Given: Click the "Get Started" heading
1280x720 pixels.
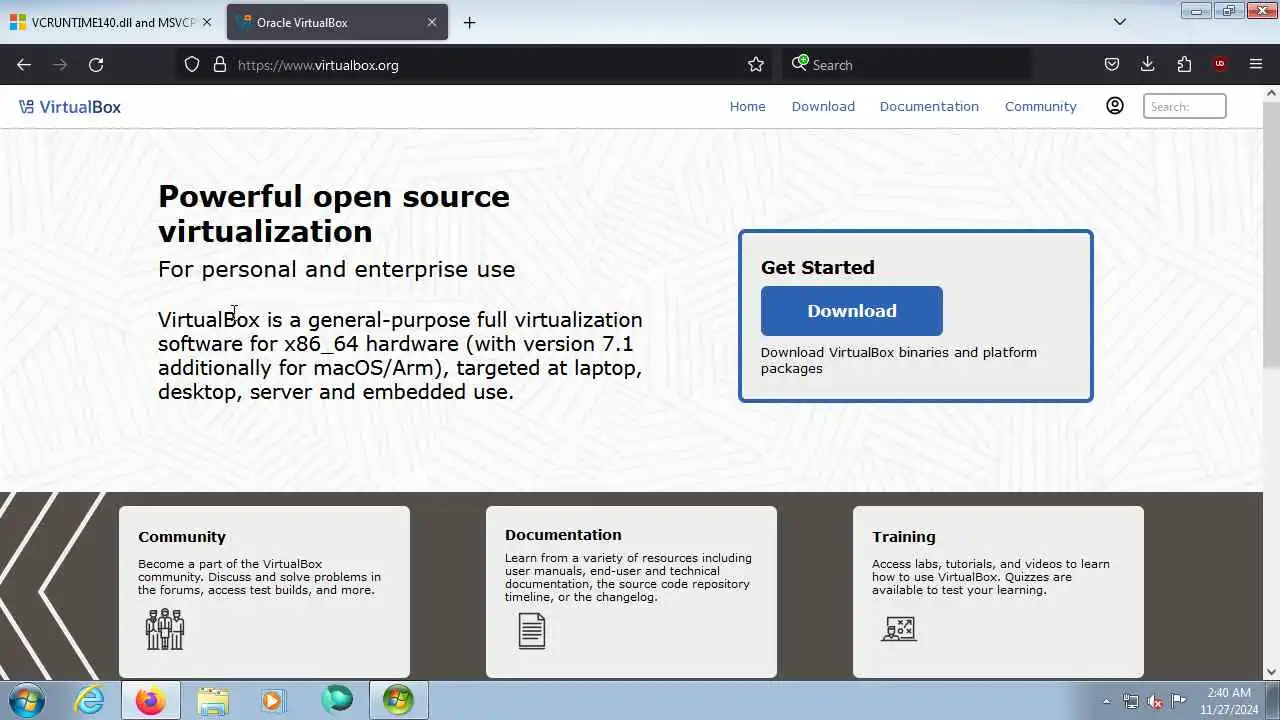Looking at the screenshot, I should click(817, 267).
